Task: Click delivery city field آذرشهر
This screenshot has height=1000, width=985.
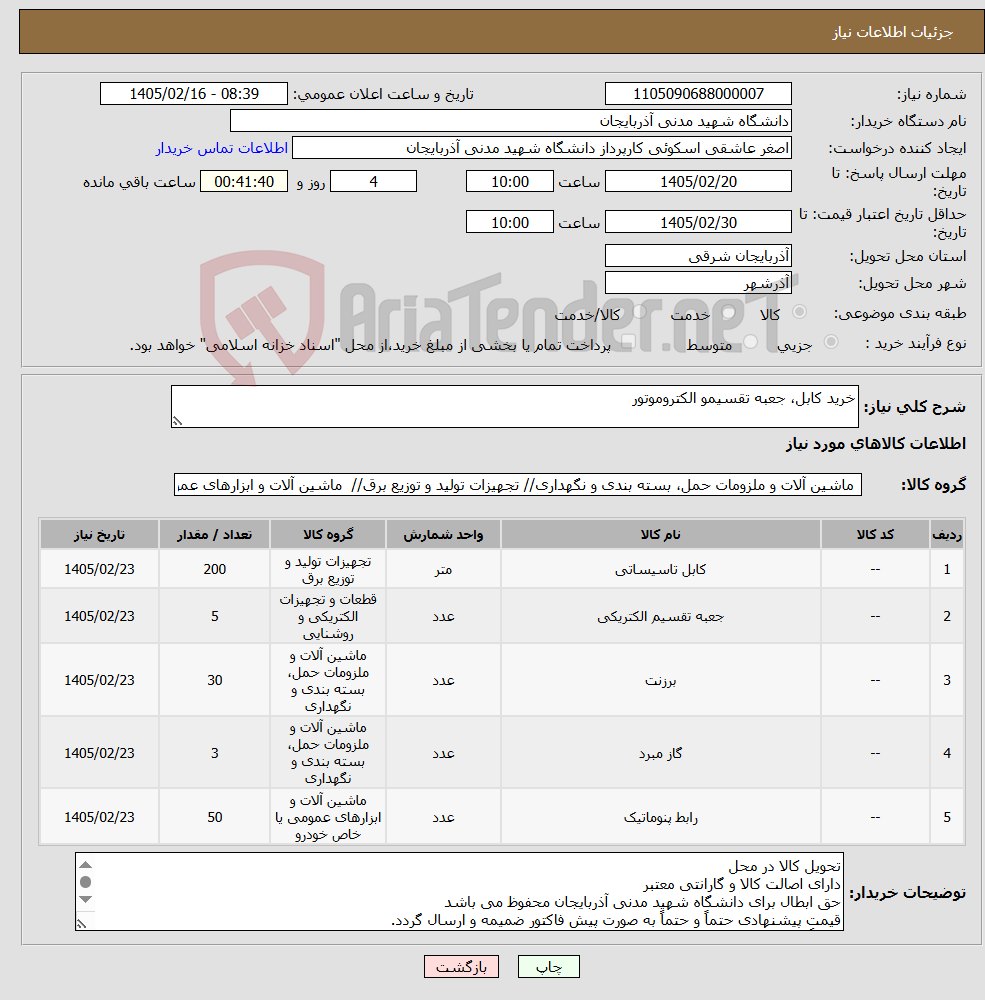Action: click(698, 283)
